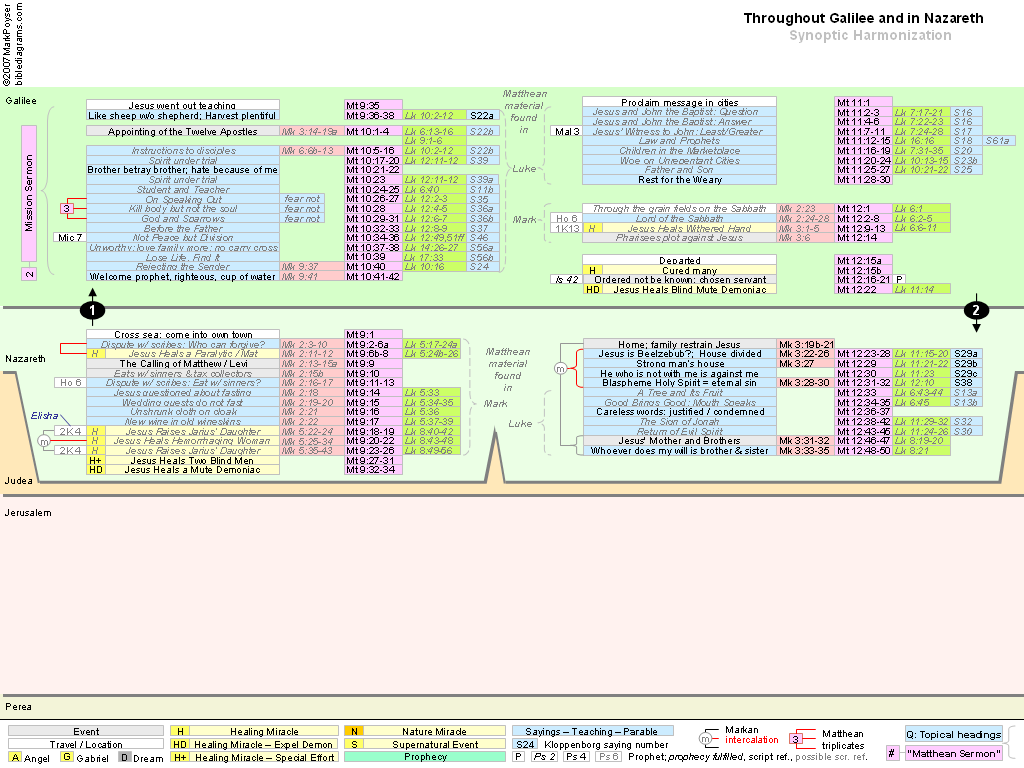
Task: Click the Travel / Location legend swatch
Action: pos(86,744)
